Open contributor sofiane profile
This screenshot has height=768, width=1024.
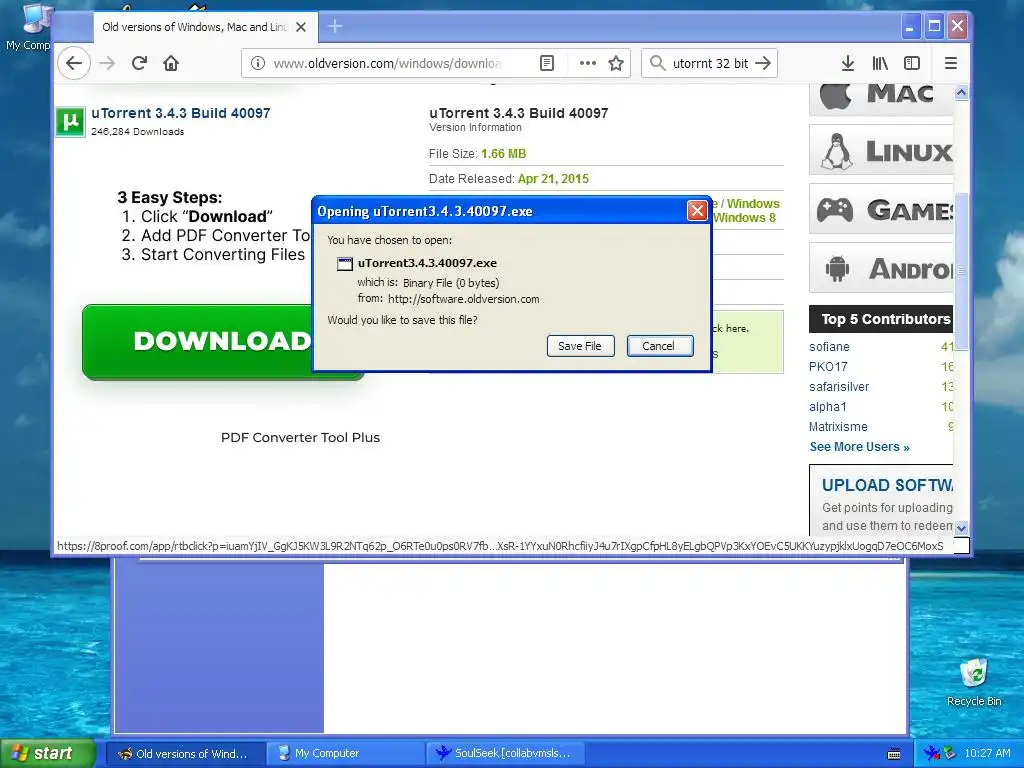829,347
